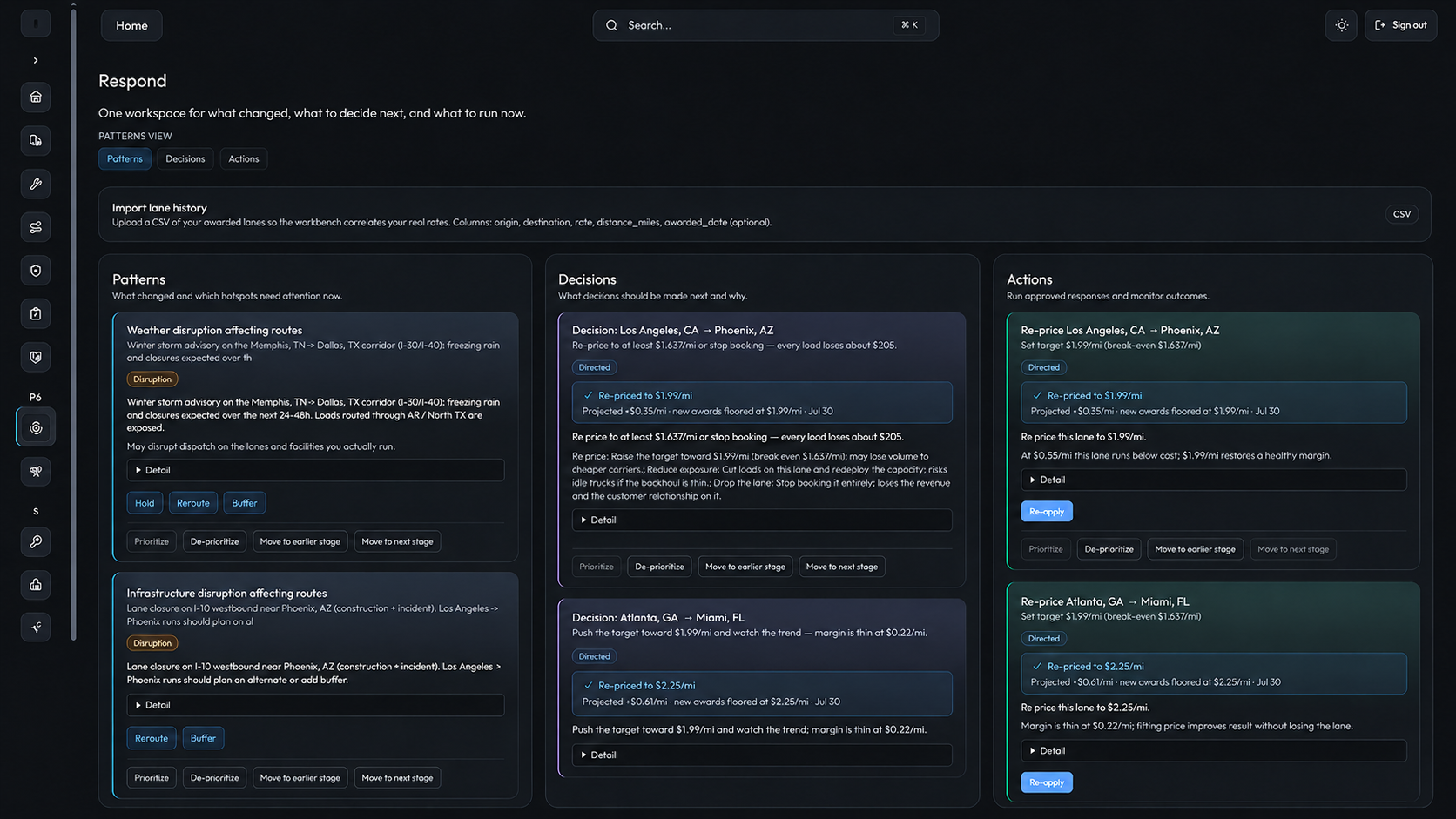Open the wrench tools icon in sidebar
Screen dimensions: 1456x819
pyautogui.click(x=36, y=184)
